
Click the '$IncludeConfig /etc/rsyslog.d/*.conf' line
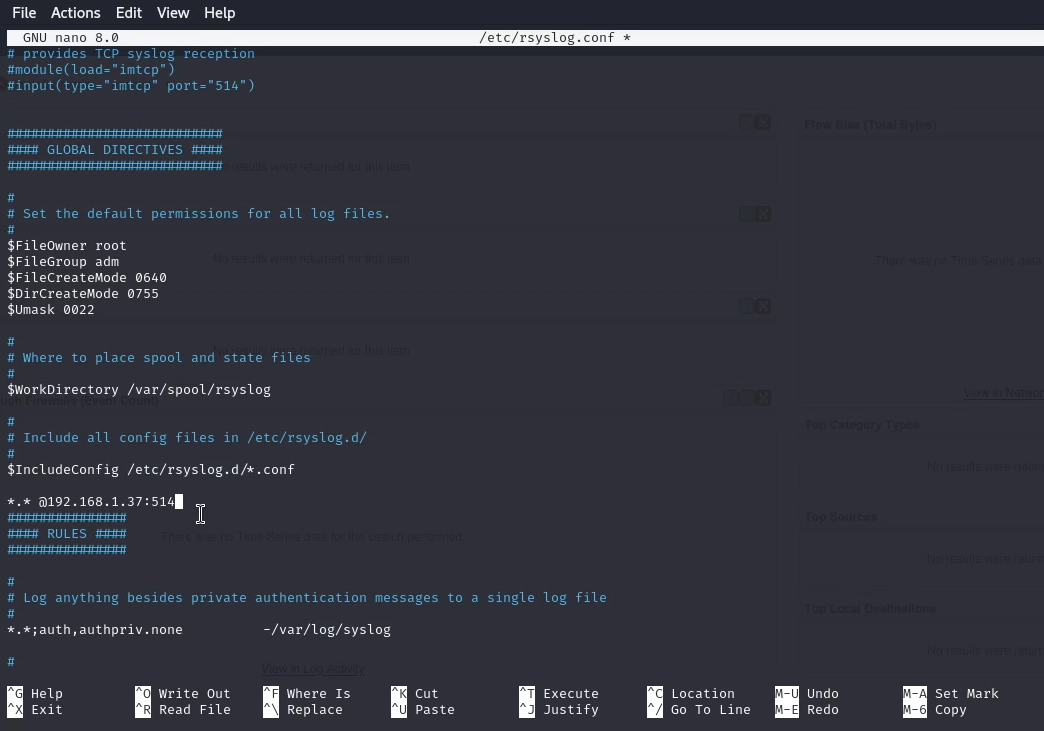[x=150, y=469]
